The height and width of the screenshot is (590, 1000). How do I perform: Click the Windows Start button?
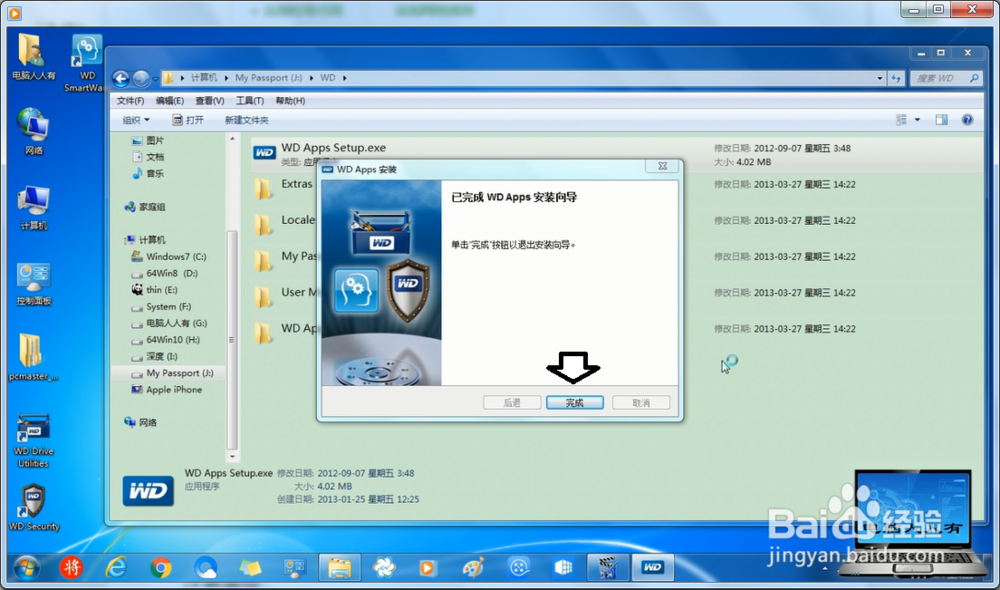(x=26, y=567)
